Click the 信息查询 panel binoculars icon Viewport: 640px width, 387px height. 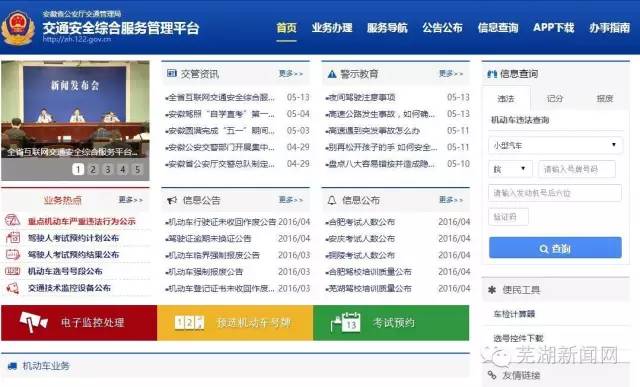click(492, 74)
